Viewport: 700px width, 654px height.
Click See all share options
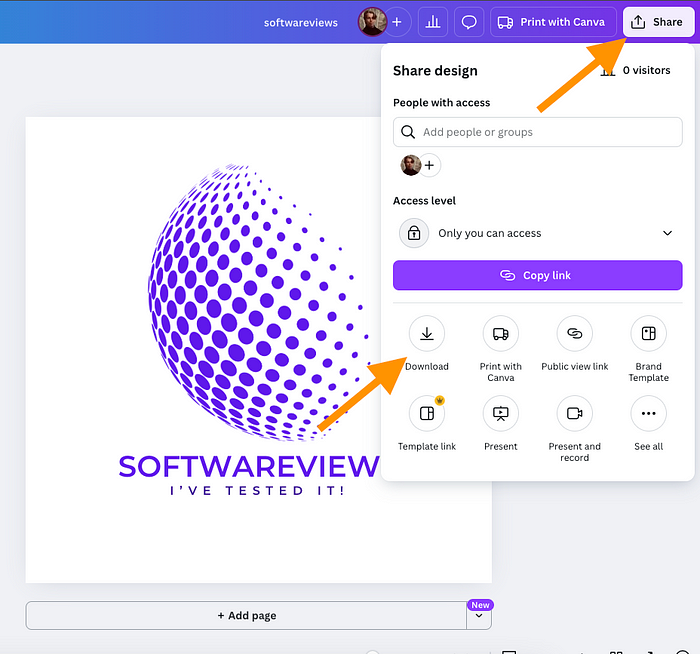tap(648, 413)
